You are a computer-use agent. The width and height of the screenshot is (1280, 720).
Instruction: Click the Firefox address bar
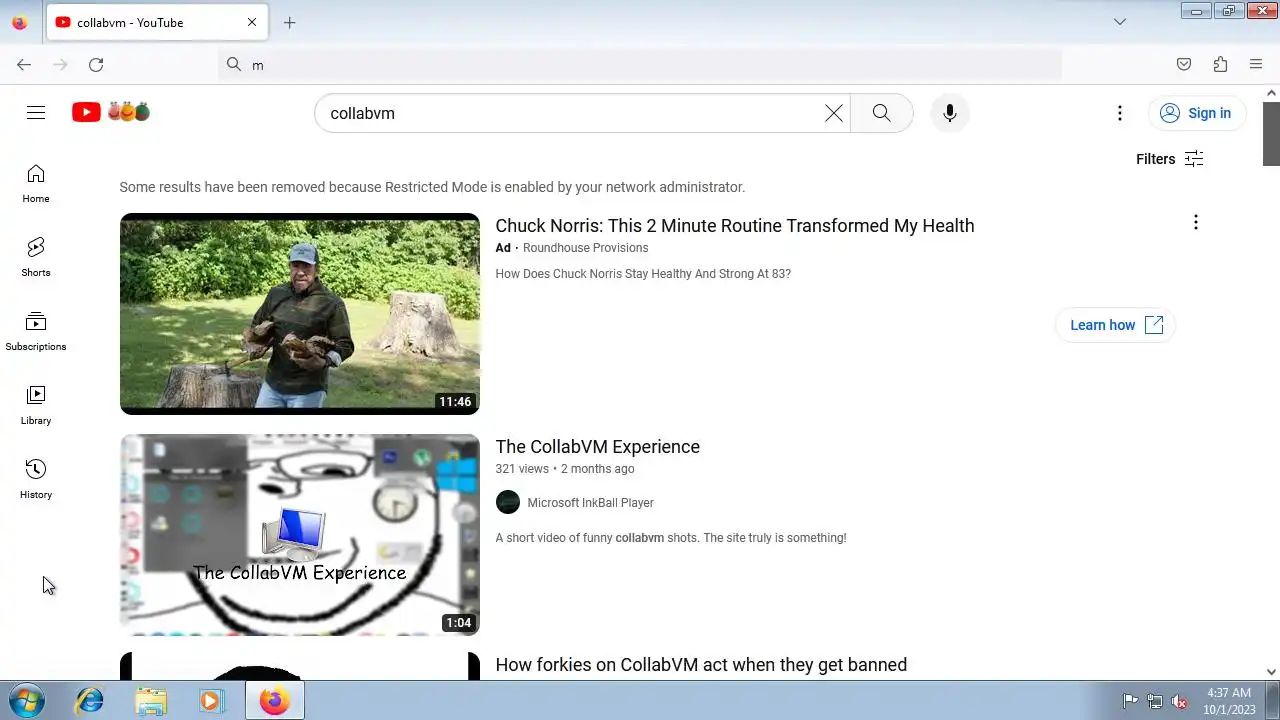[640, 65]
